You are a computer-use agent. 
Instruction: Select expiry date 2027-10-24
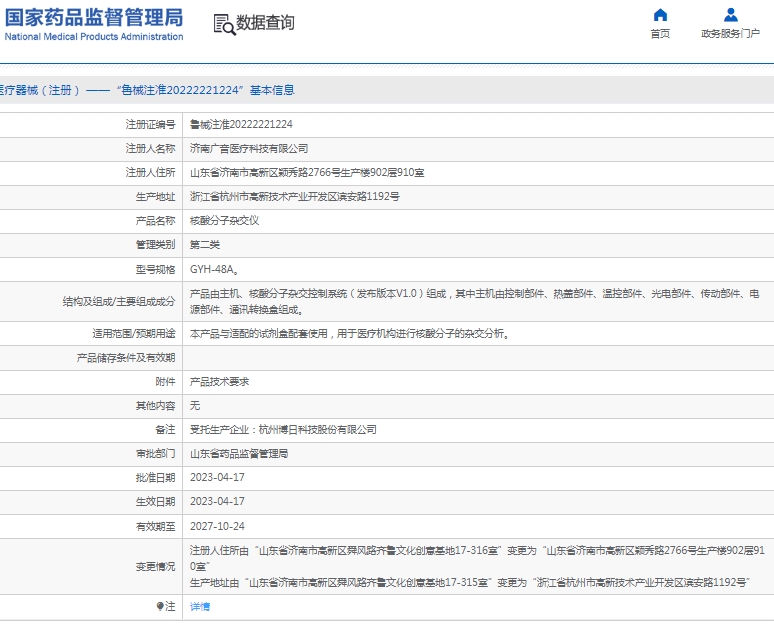pyautogui.click(x=217, y=527)
